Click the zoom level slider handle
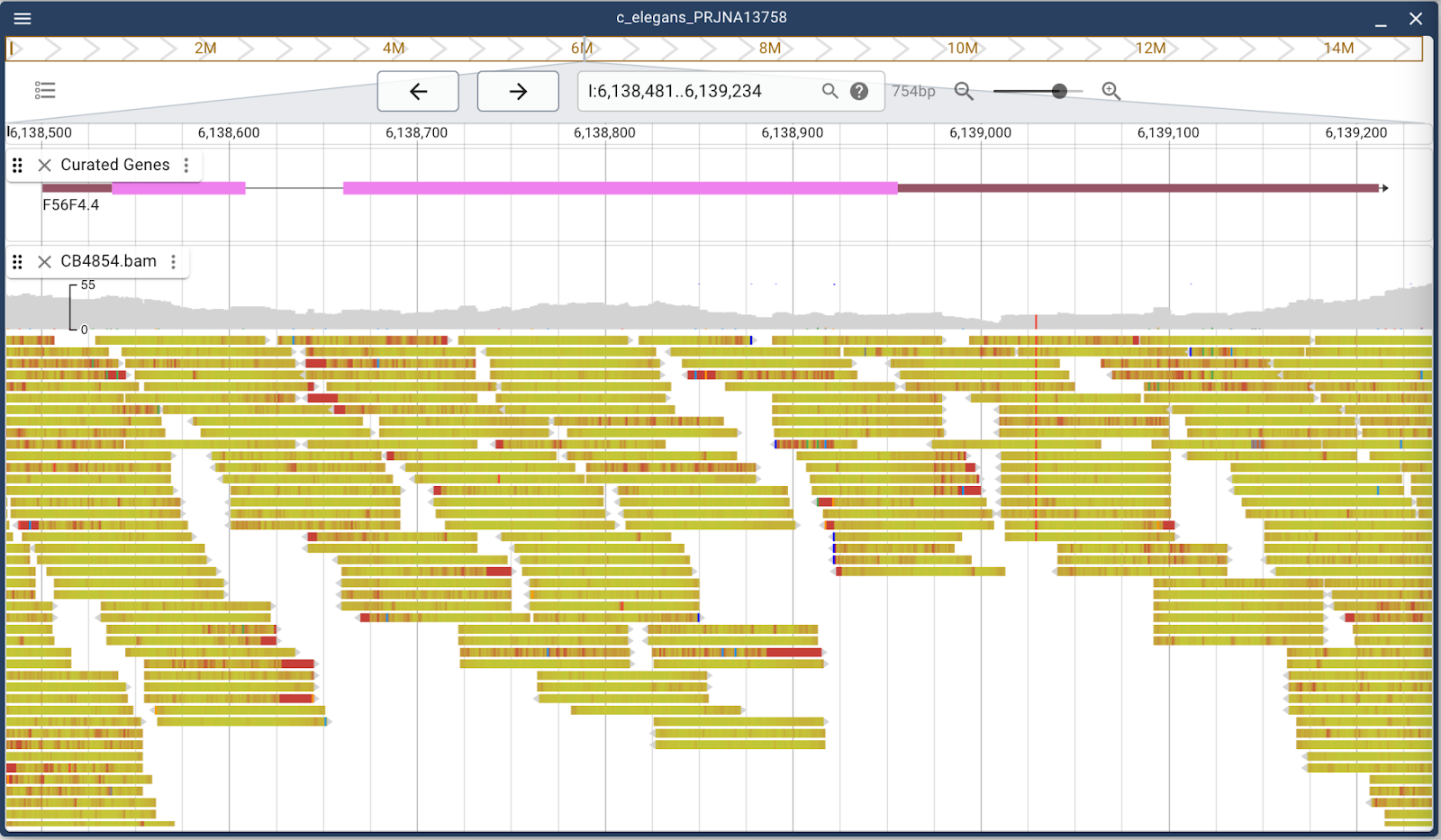This screenshot has height=840, width=1441. [1059, 91]
